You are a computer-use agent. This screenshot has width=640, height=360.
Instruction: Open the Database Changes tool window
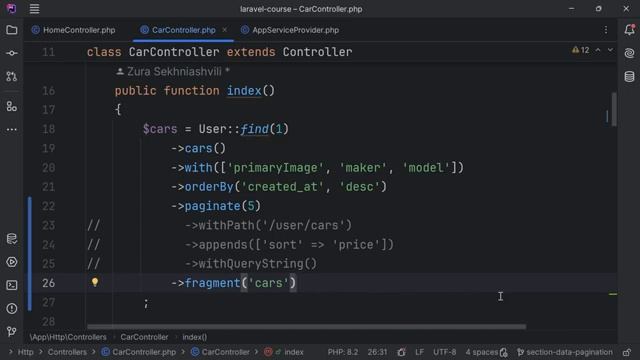click(x=11, y=239)
